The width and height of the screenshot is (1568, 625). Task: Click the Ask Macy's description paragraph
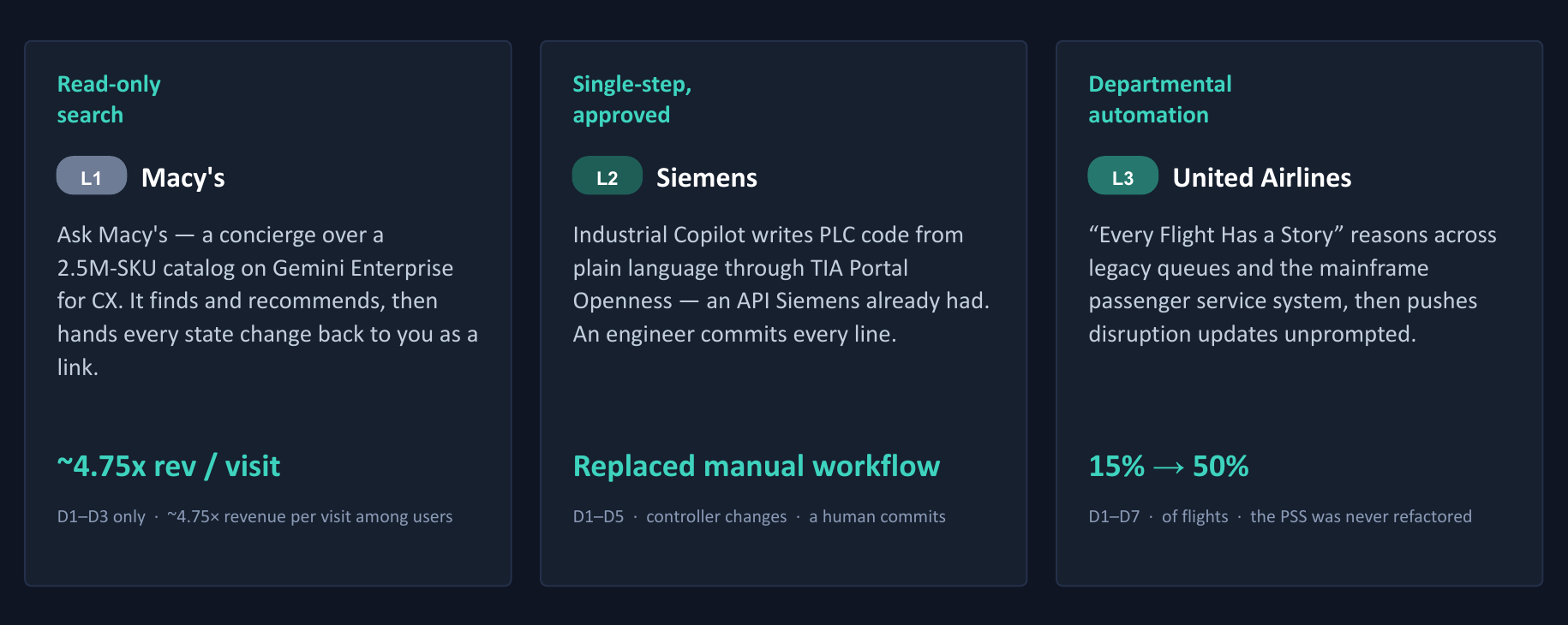pos(267,301)
